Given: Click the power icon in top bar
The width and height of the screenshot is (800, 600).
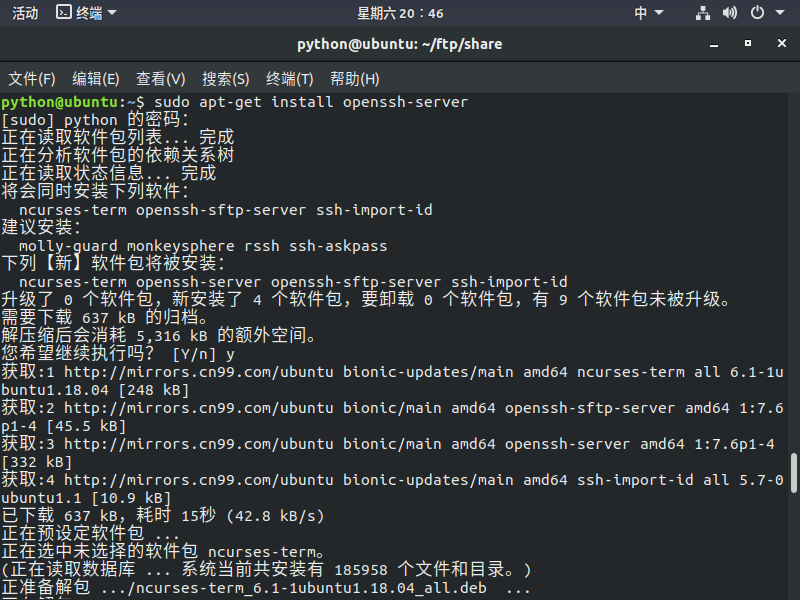Looking at the screenshot, I should click(x=757, y=13).
